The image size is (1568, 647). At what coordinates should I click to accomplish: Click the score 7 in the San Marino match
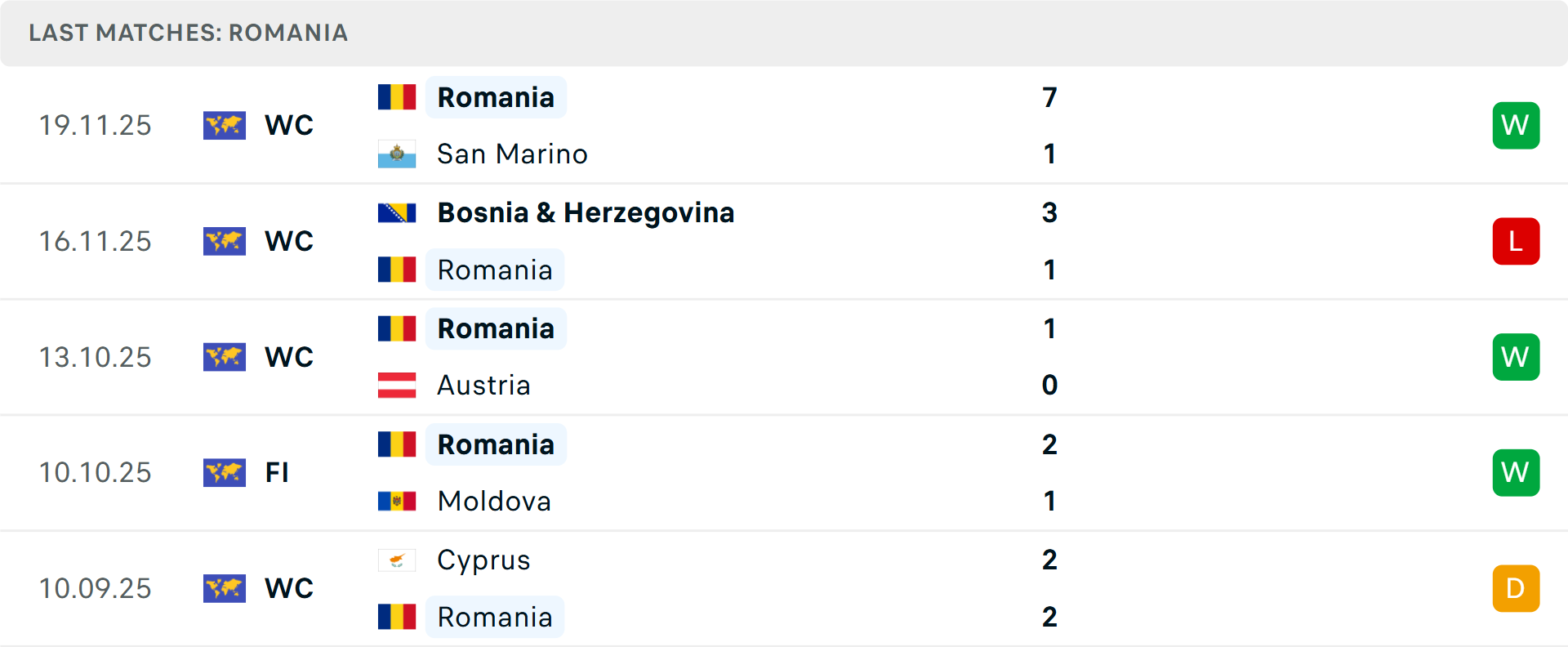(1050, 96)
